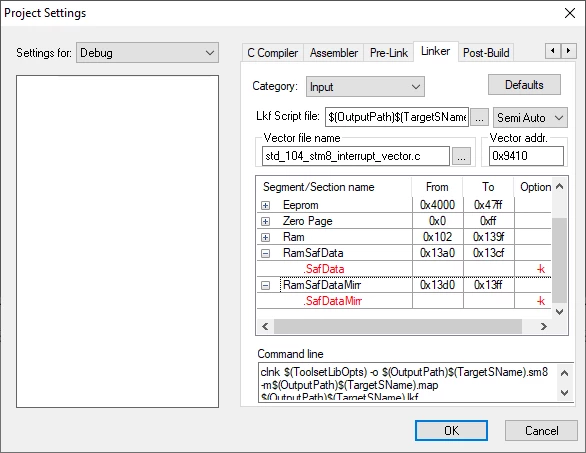Open the Post-Build tab
The width and height of the screenshot is (586, 453).
coord(486,53)
